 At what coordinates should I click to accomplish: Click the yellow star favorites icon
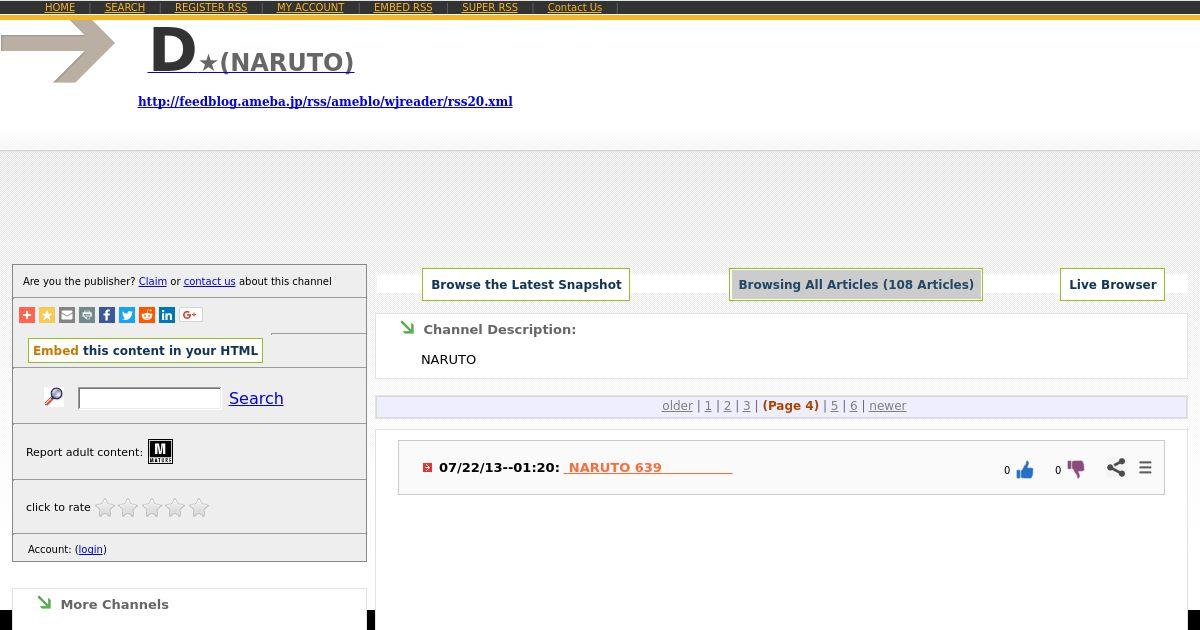tap(47, 315)
